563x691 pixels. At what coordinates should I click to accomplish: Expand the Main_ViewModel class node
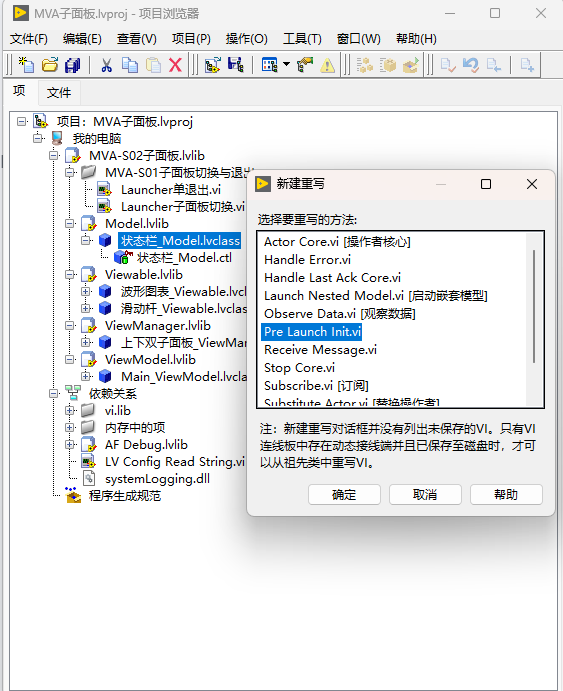click(x=86, y=376)
